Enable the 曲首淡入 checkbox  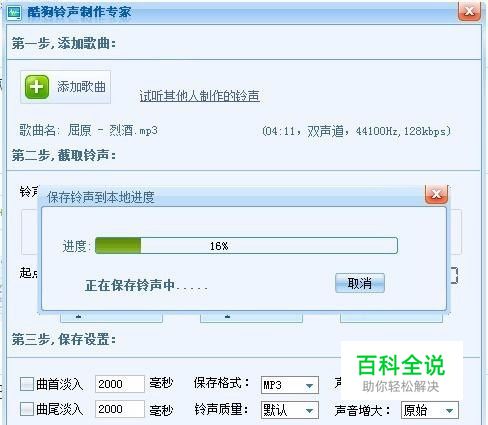[x=27, y=384]
